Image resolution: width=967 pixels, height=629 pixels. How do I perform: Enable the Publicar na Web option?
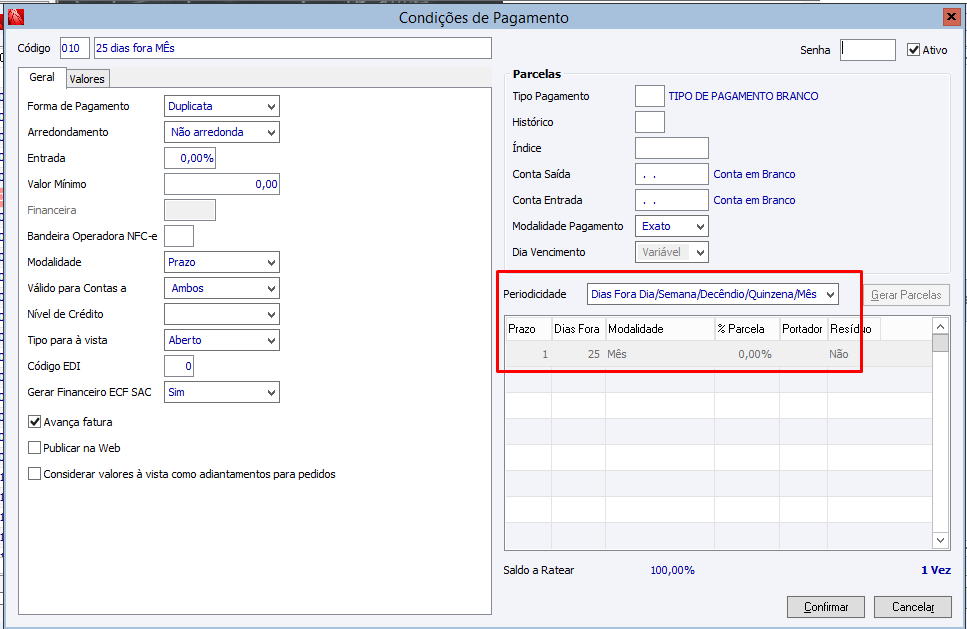click(35, 448)
